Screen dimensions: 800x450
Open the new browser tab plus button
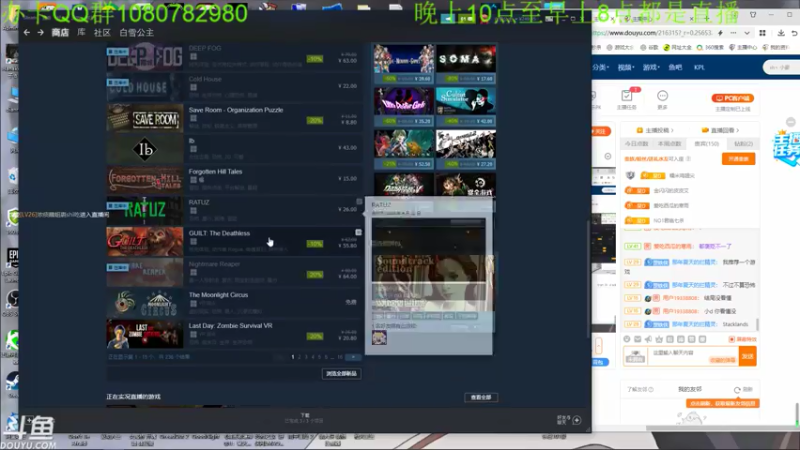[x=707, y=18]
